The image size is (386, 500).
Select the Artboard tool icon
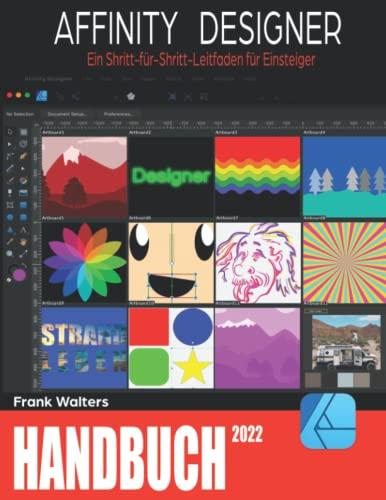[x=23, y=132]
